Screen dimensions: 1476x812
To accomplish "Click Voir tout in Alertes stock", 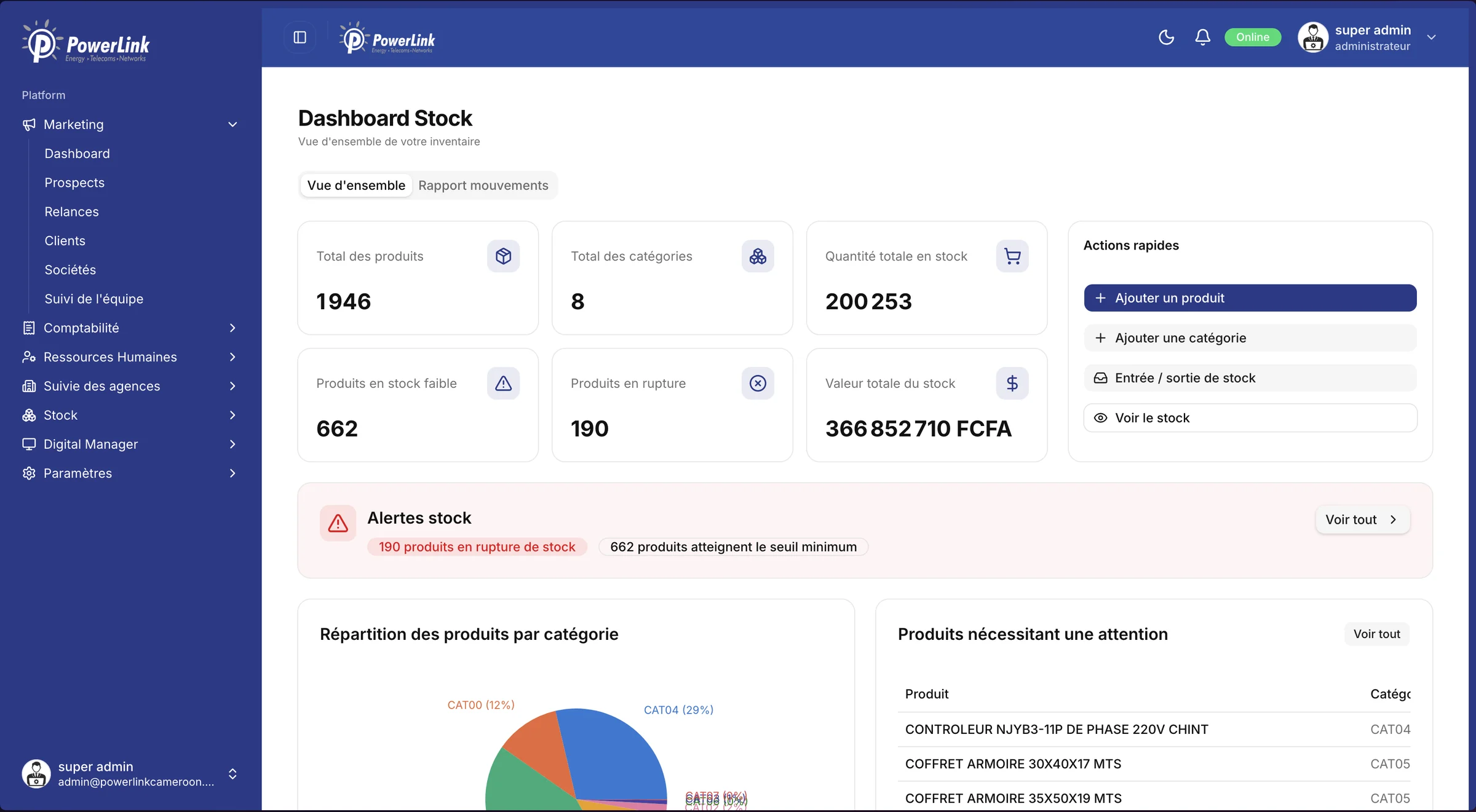I will (x=1362, y=520).
